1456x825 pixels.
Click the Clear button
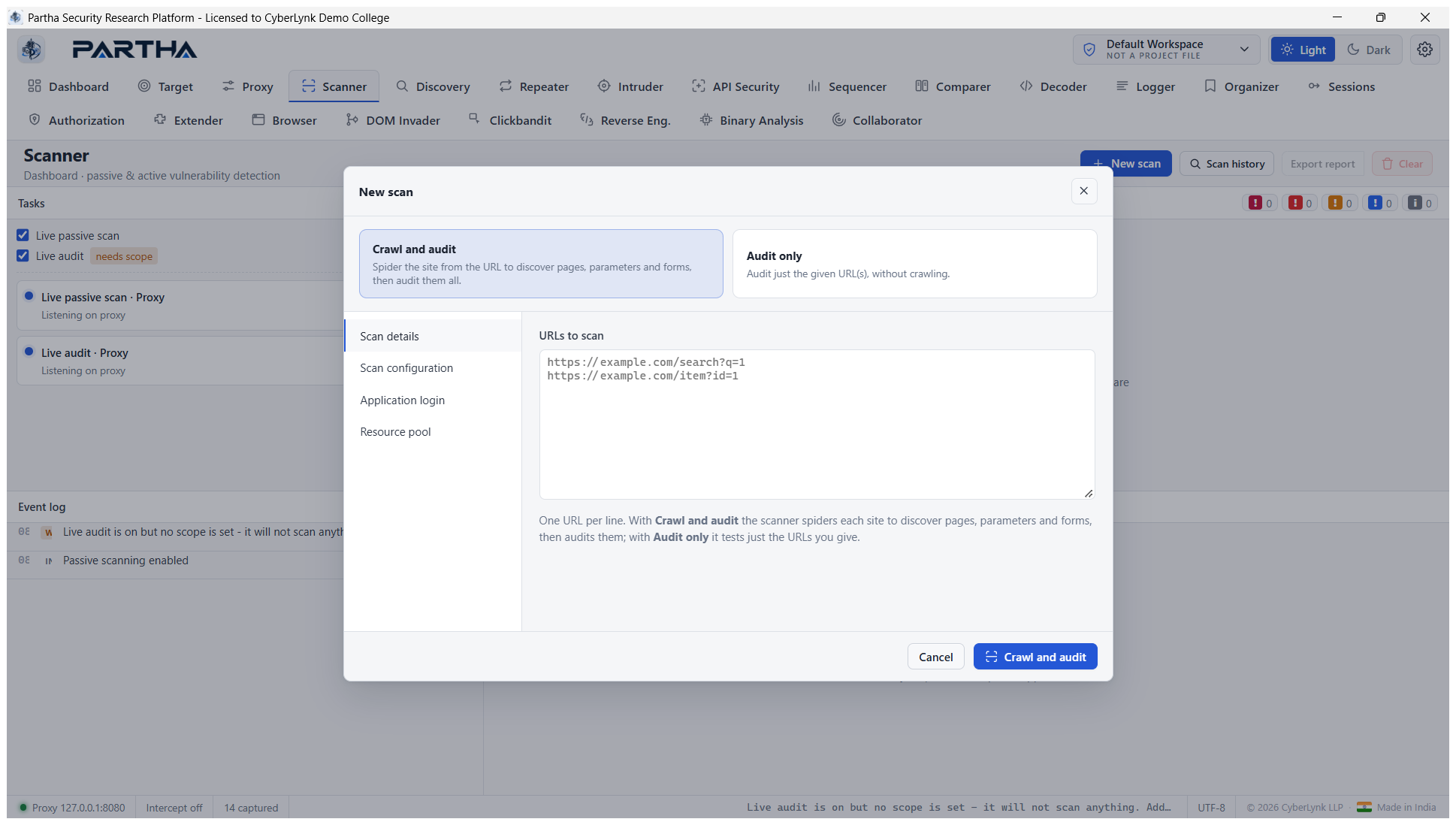pyautogui.click(x=1403, y=164)
